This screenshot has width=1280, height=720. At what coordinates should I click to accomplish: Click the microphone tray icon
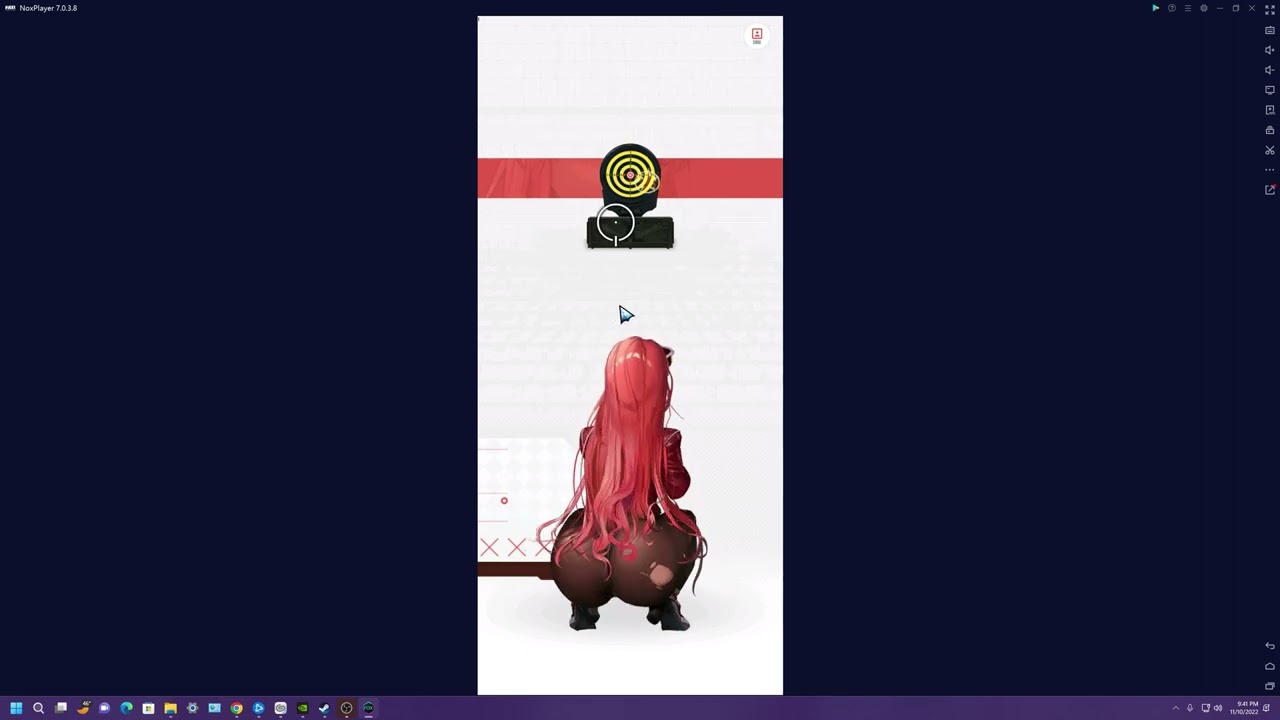1190,708
